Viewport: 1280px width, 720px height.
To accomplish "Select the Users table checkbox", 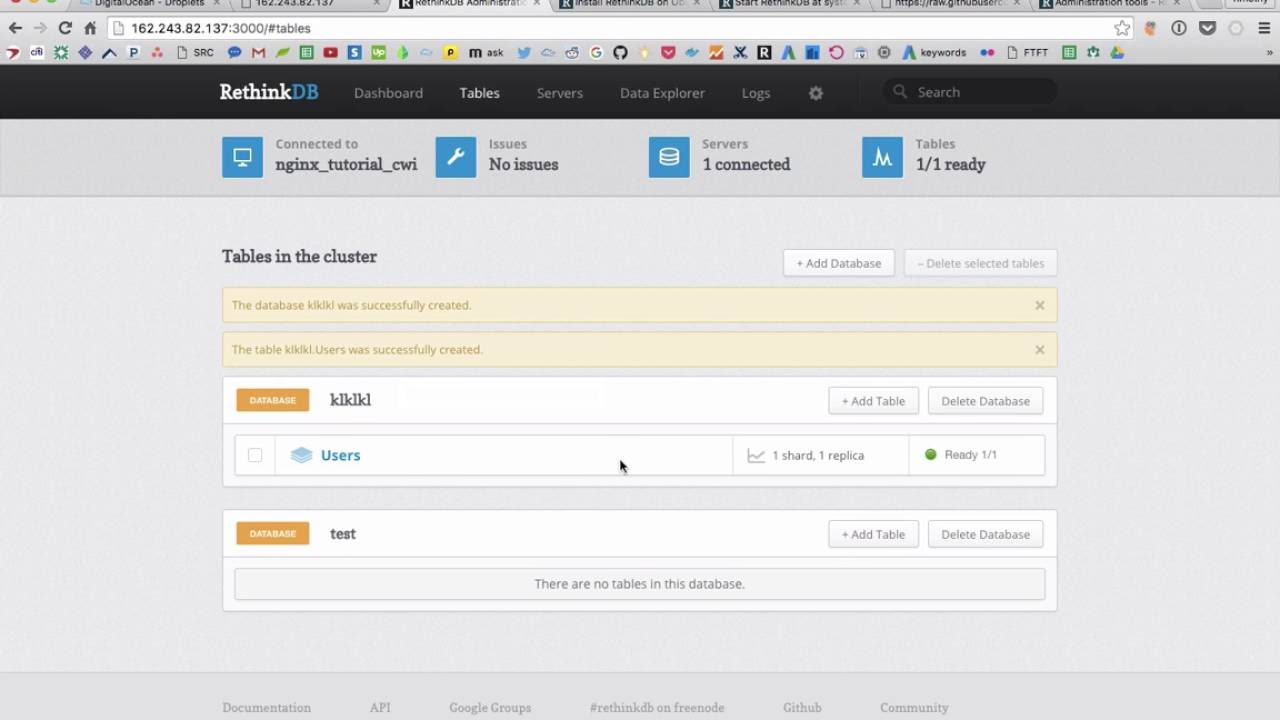I will pos(255,455).
